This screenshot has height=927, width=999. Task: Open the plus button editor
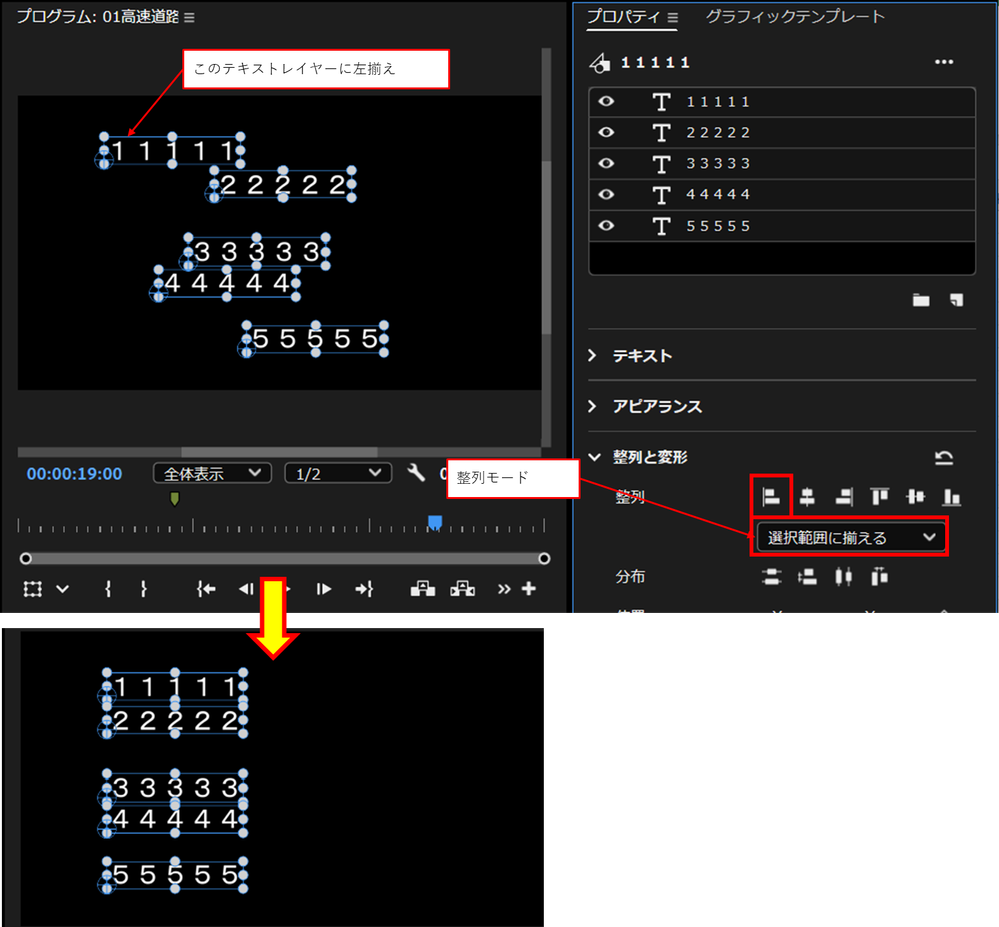529,589
